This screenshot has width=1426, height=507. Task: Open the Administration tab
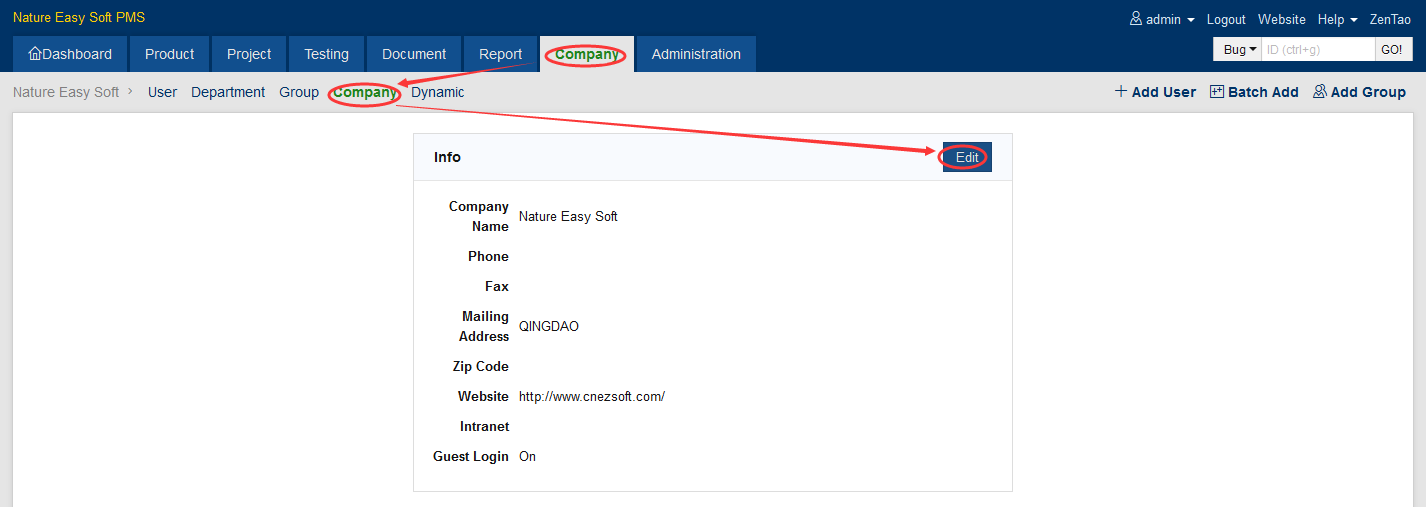click(x=696, y=54)
